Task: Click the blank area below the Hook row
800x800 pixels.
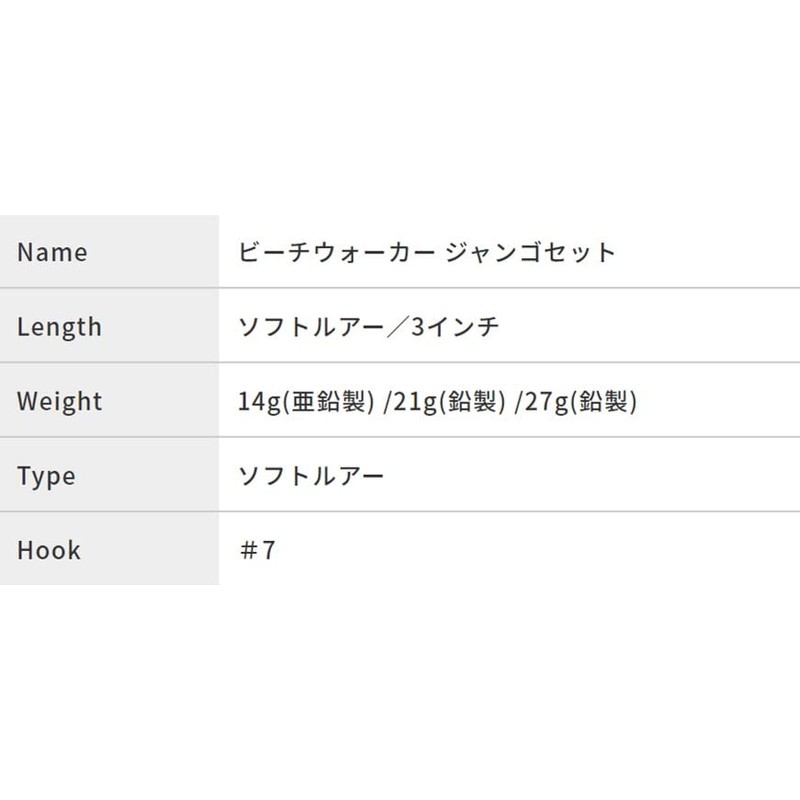Action: (400, 692)
